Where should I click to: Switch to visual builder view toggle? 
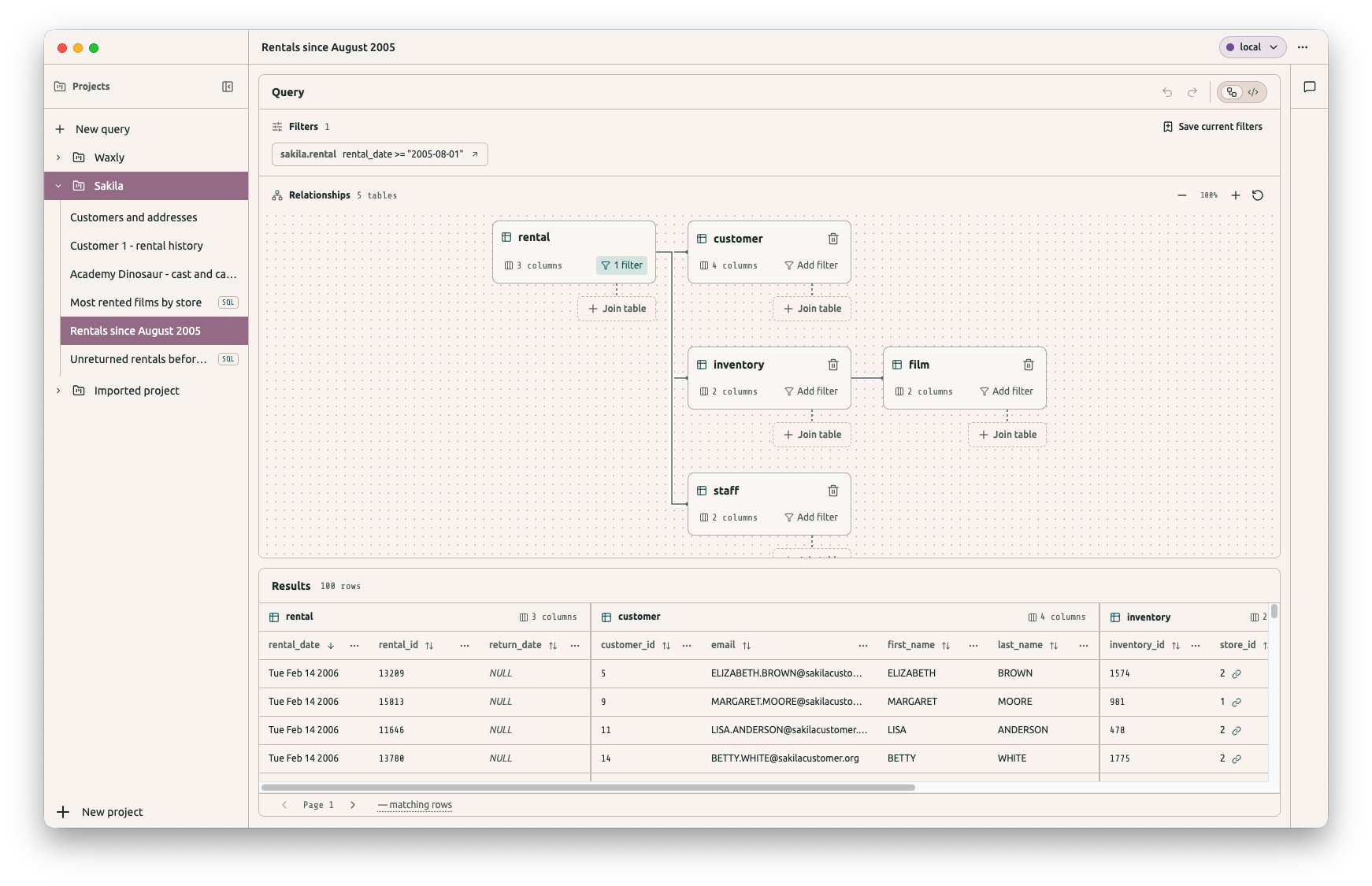click(x=1232, y=92)
